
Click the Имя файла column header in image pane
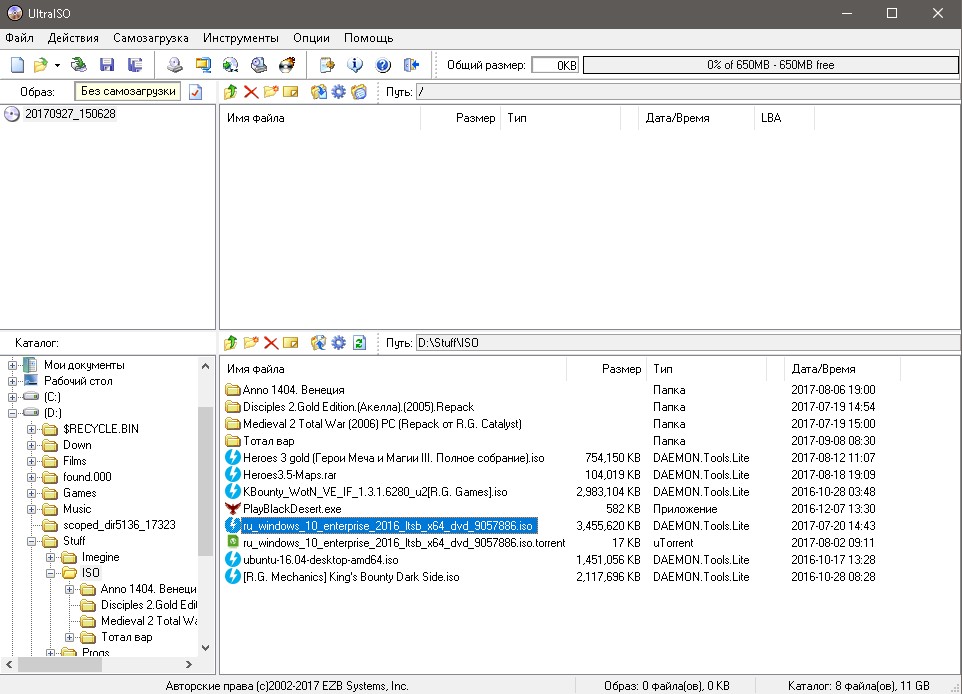[x=320, y=118]
